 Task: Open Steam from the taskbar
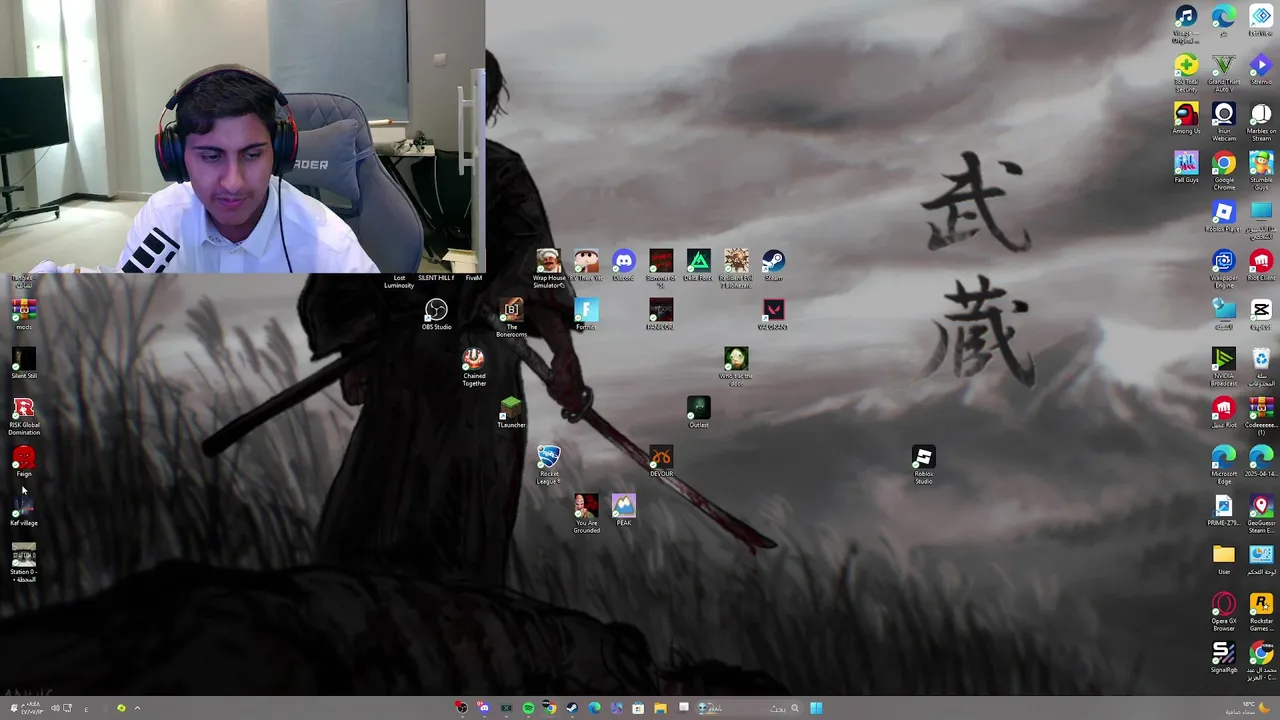click(x=572, y=708)
